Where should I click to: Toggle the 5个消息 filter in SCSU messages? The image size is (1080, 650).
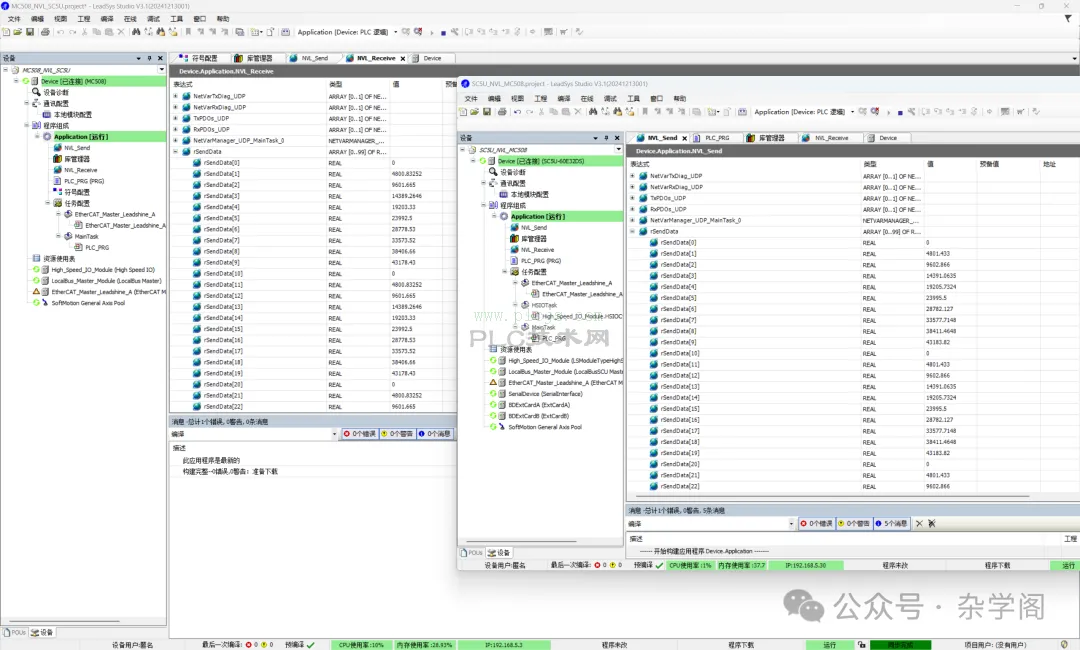pos(891,523)
